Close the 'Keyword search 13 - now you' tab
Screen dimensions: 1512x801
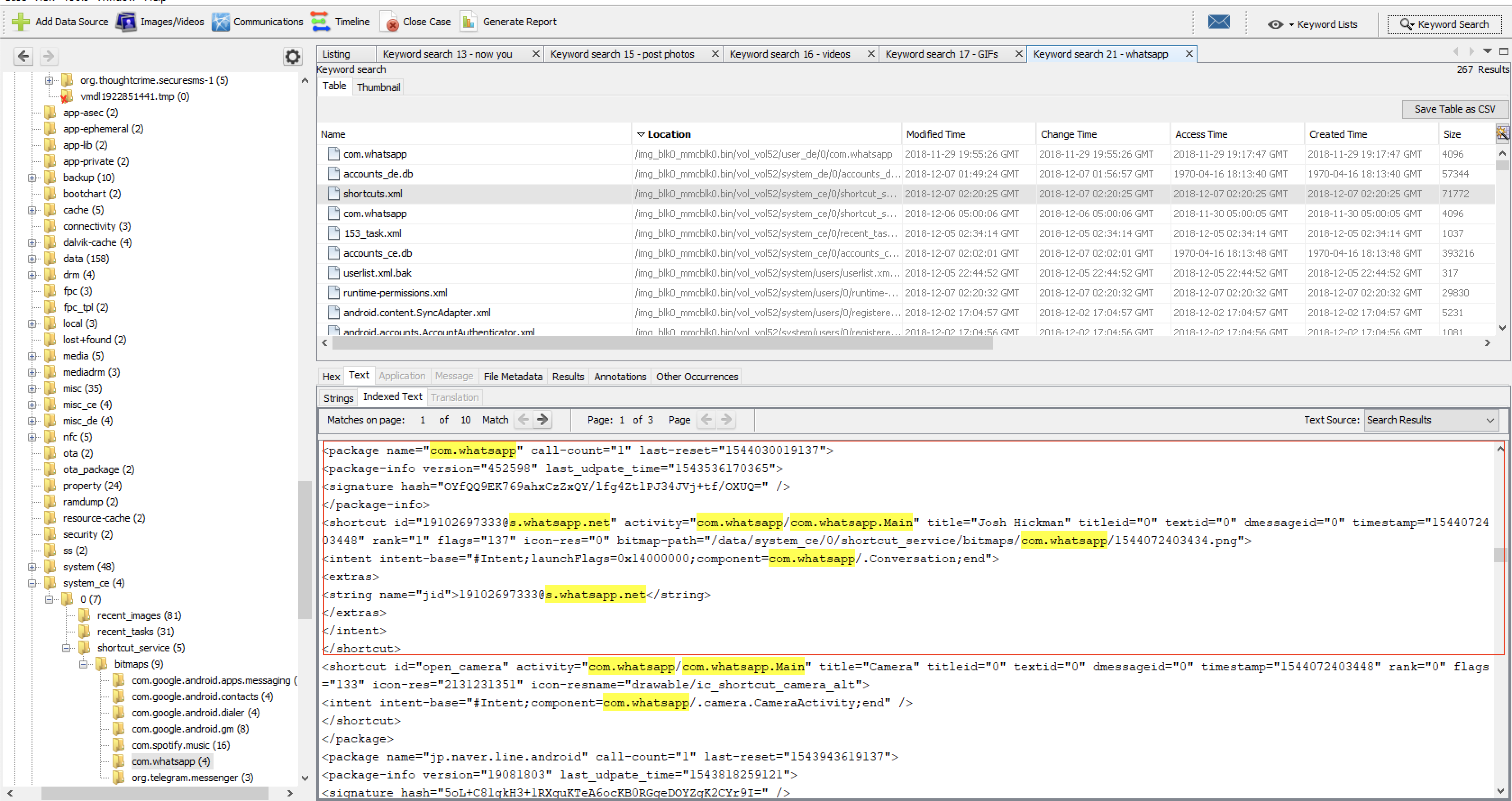coord(535,54)
